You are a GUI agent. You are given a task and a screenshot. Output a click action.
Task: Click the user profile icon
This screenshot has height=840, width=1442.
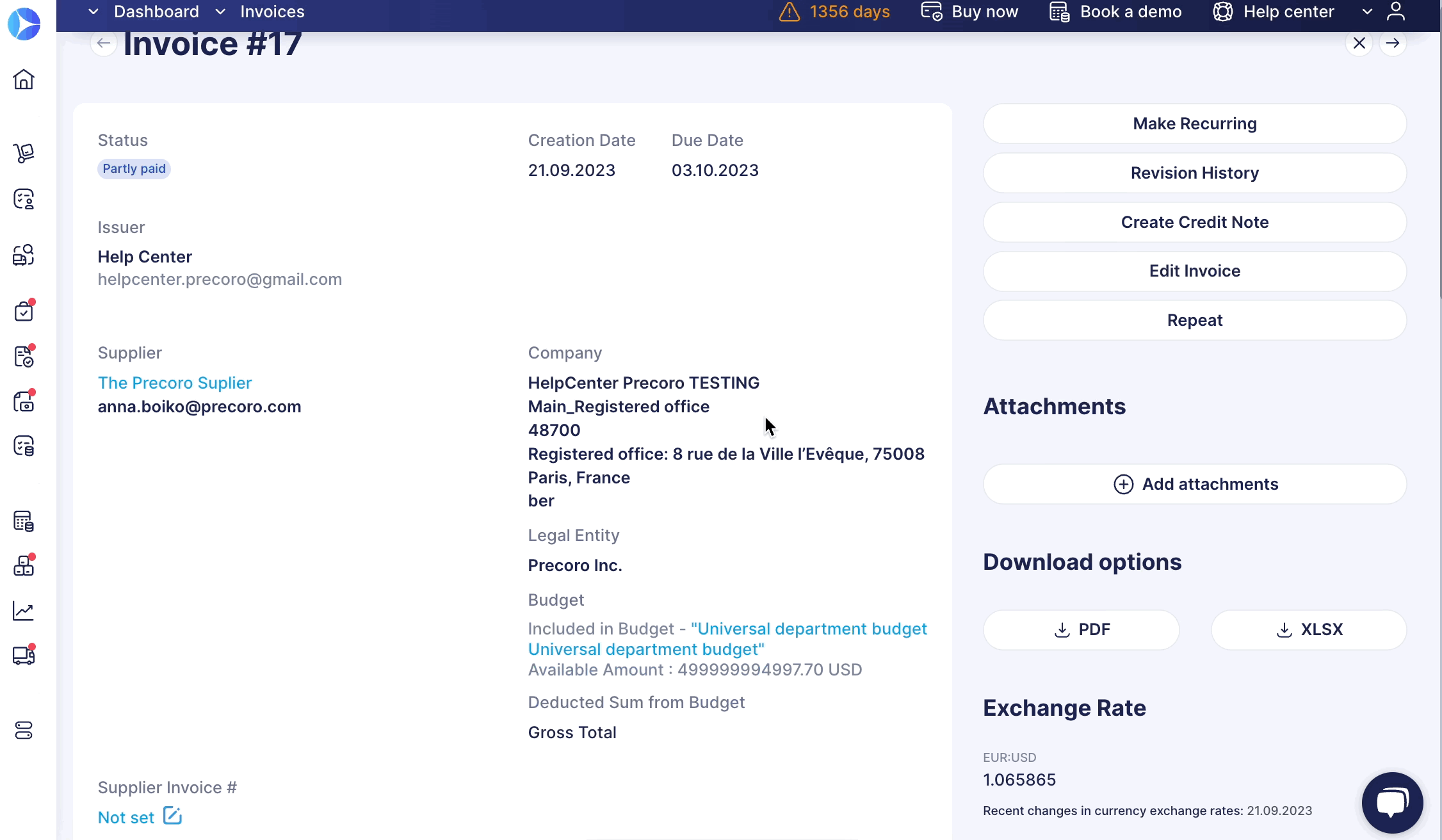(x=1396, y=12)
